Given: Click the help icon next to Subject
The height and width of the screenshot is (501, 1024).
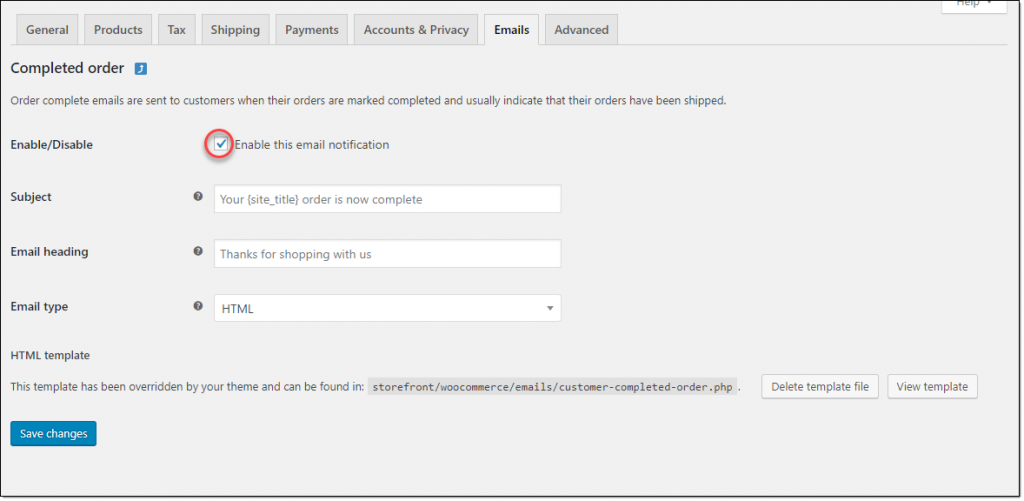Looking at the screenshot, I should (198, 196).
